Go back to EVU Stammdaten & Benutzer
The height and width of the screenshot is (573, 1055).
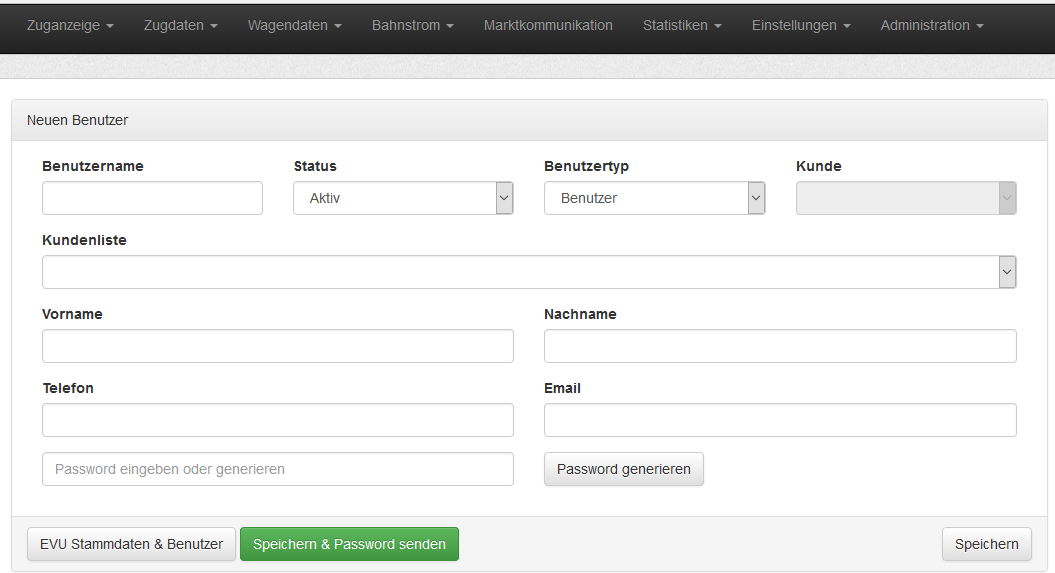click(x=131, y=544)
